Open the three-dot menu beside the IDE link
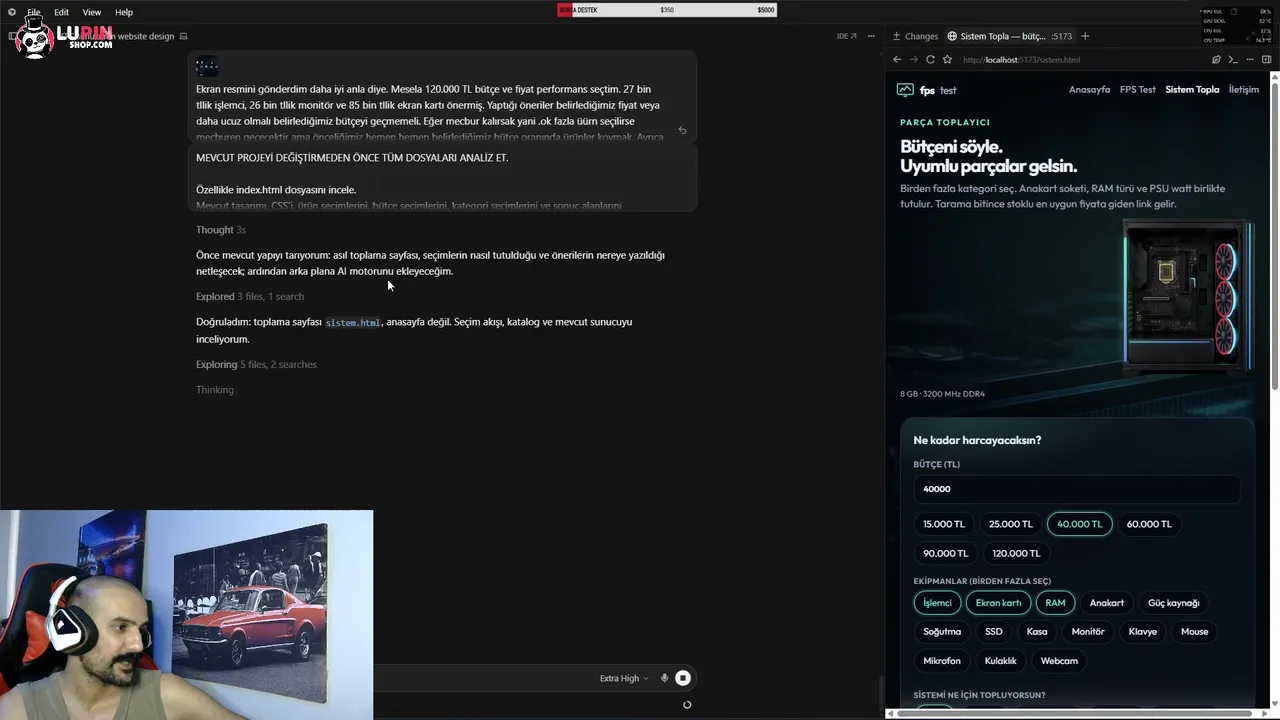Viewport: 1280px width, 720px height. (869, 36)
